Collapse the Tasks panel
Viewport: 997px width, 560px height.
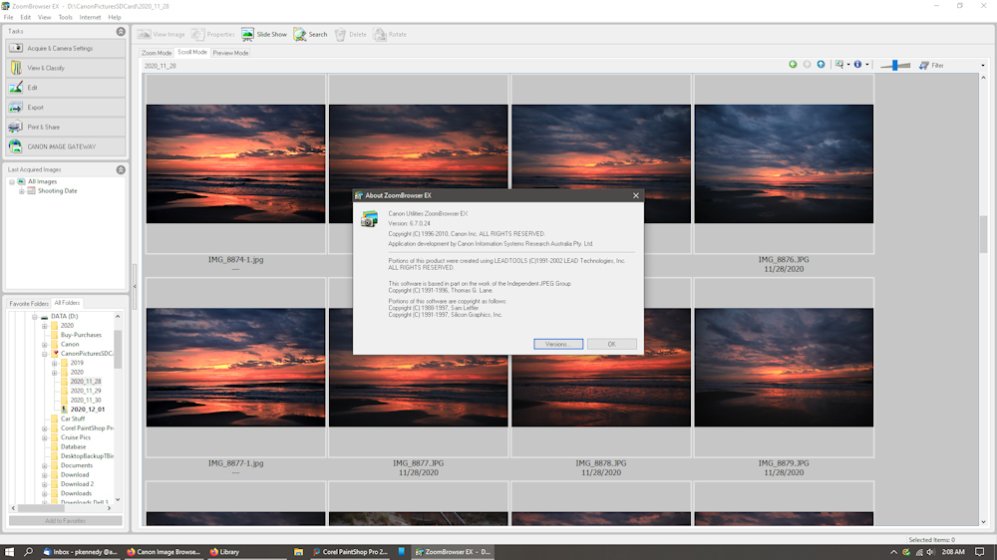[x=121, y=32]
